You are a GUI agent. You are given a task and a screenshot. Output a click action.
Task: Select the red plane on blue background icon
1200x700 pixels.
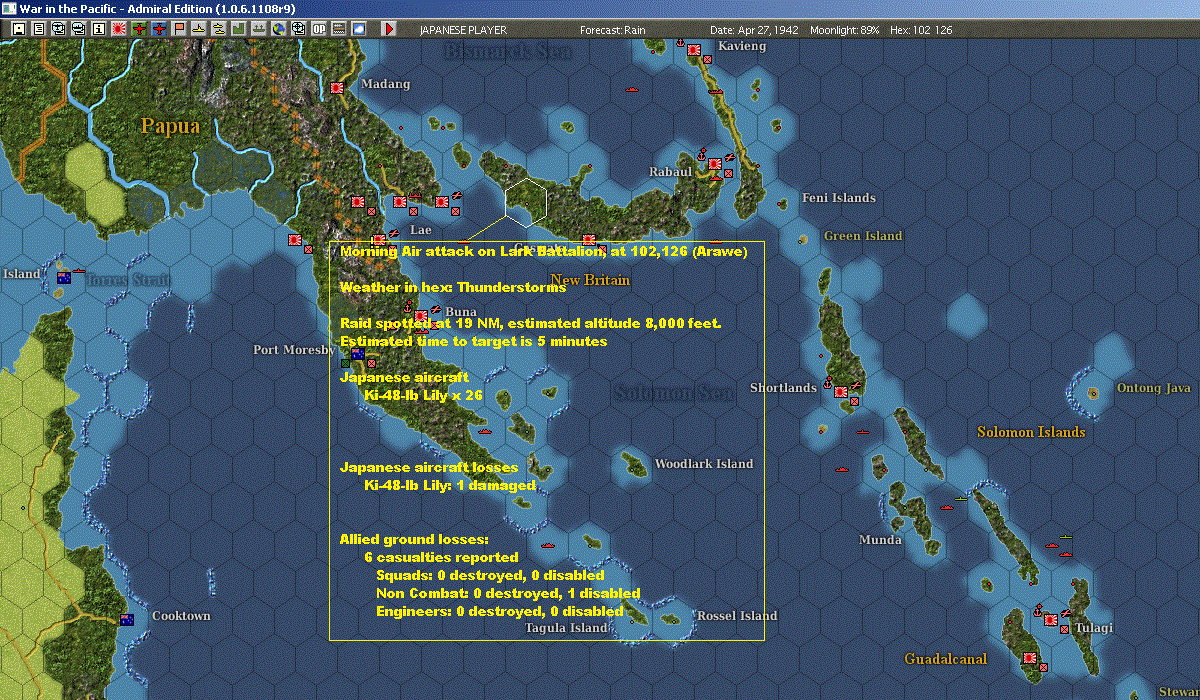click(x=159, y=29)
